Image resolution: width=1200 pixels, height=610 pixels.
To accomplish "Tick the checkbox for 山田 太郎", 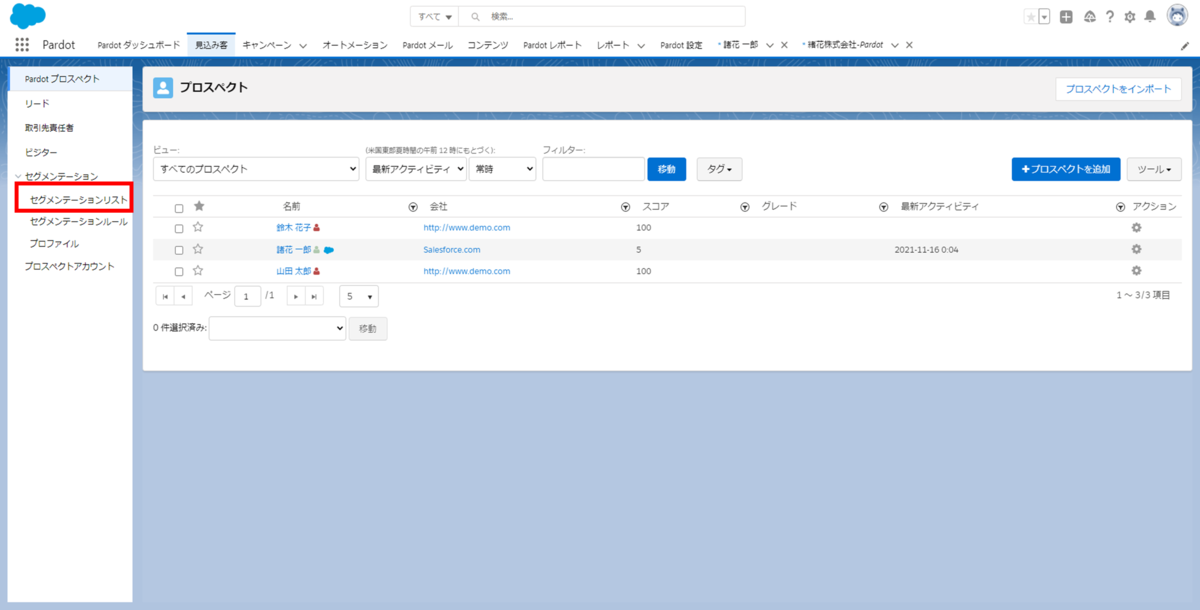I will point(179,272).
